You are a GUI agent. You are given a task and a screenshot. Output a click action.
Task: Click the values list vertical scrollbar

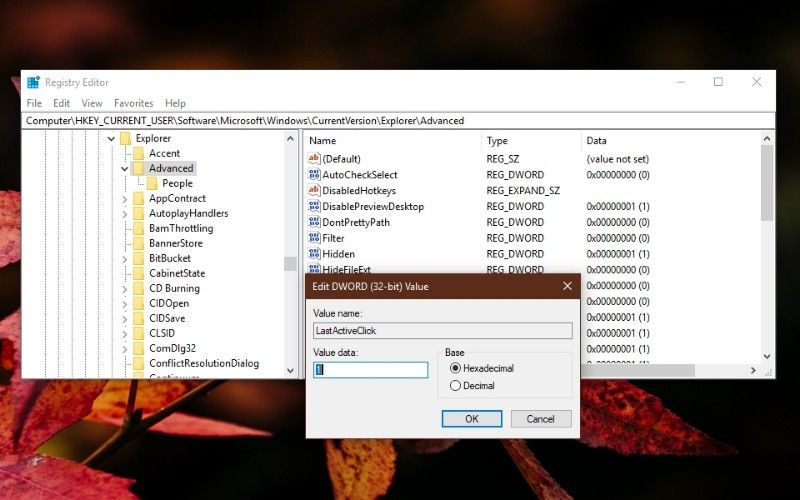767,250
